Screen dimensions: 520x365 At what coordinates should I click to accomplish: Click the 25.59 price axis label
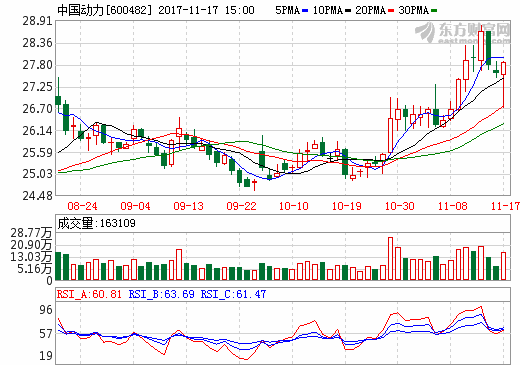coord(38,153)
